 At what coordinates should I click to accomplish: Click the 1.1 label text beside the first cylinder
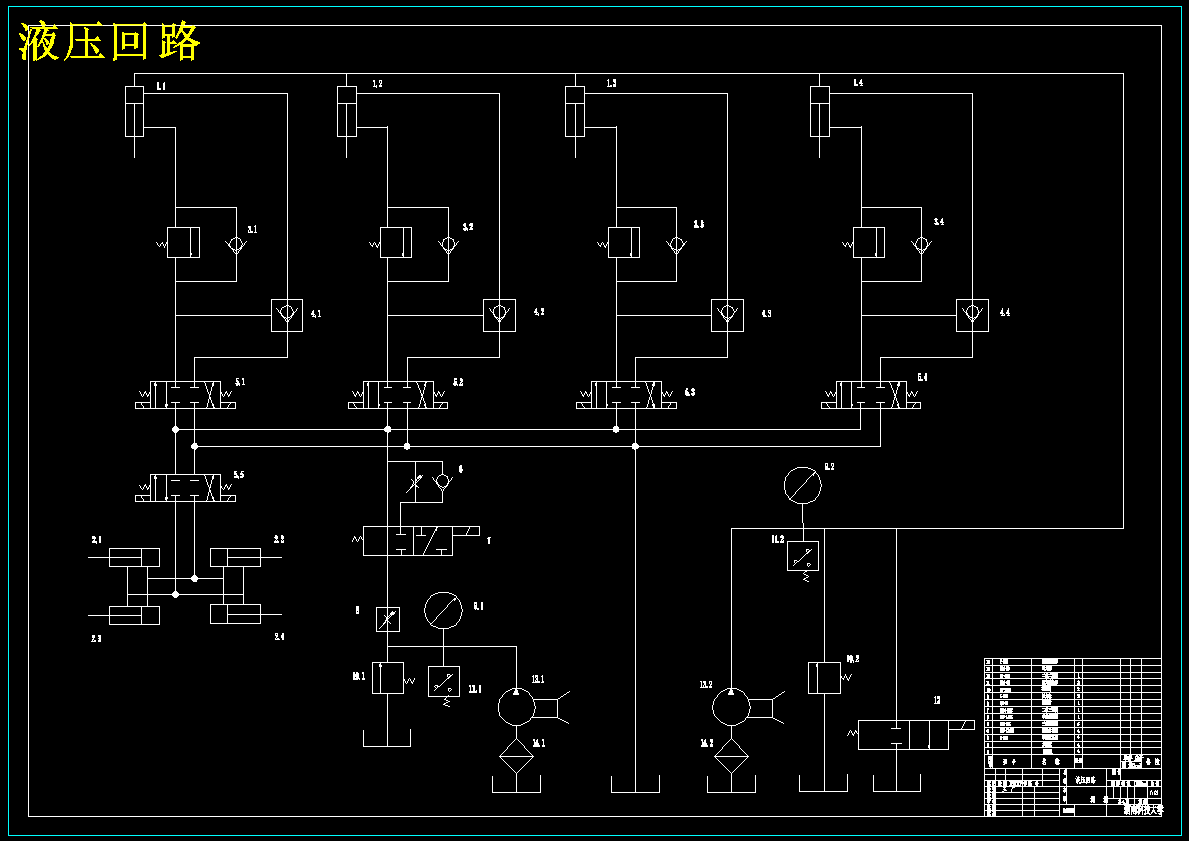[161, 86]
